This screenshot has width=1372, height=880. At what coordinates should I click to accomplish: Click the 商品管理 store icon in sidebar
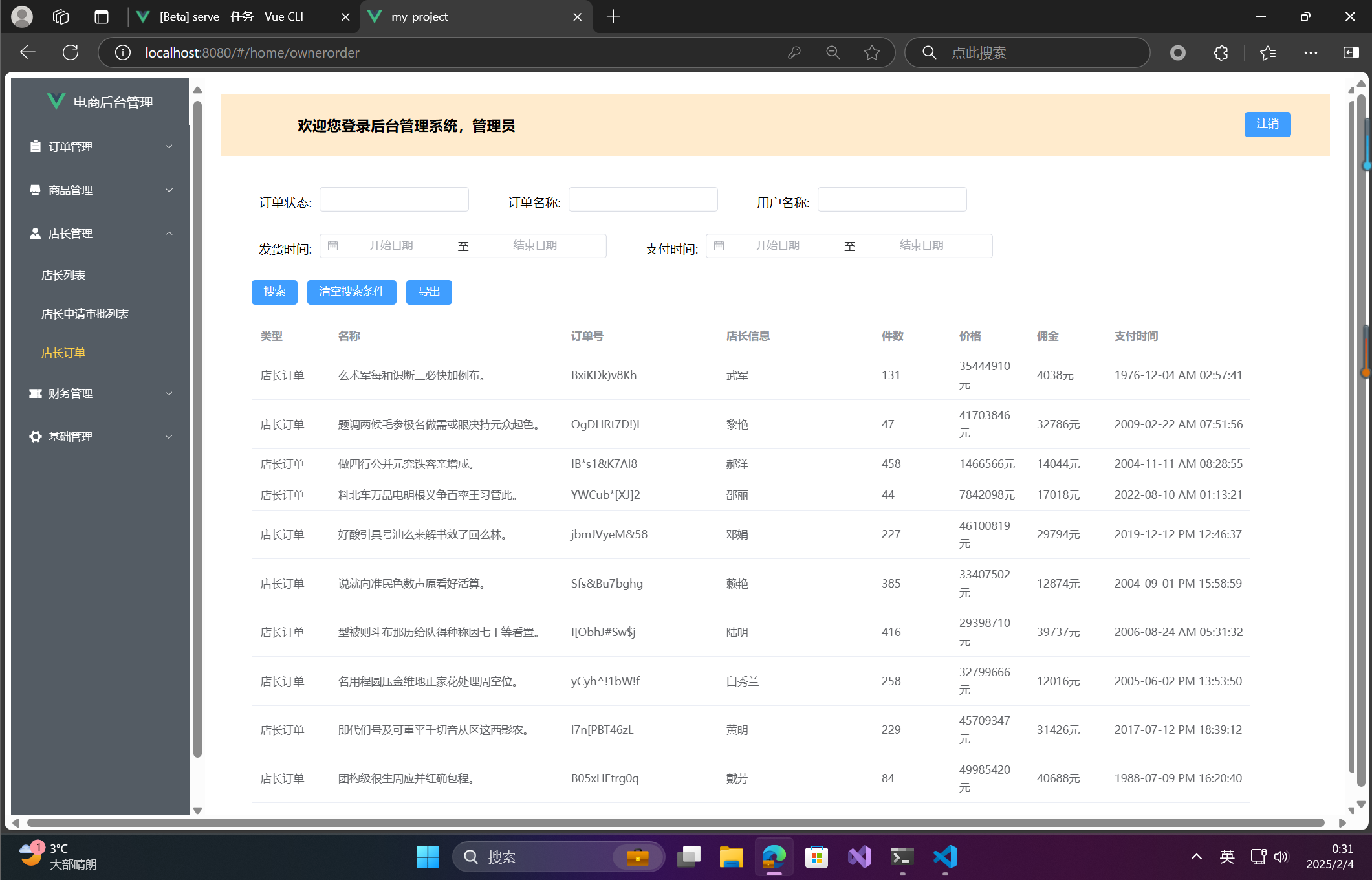(35, 190)
